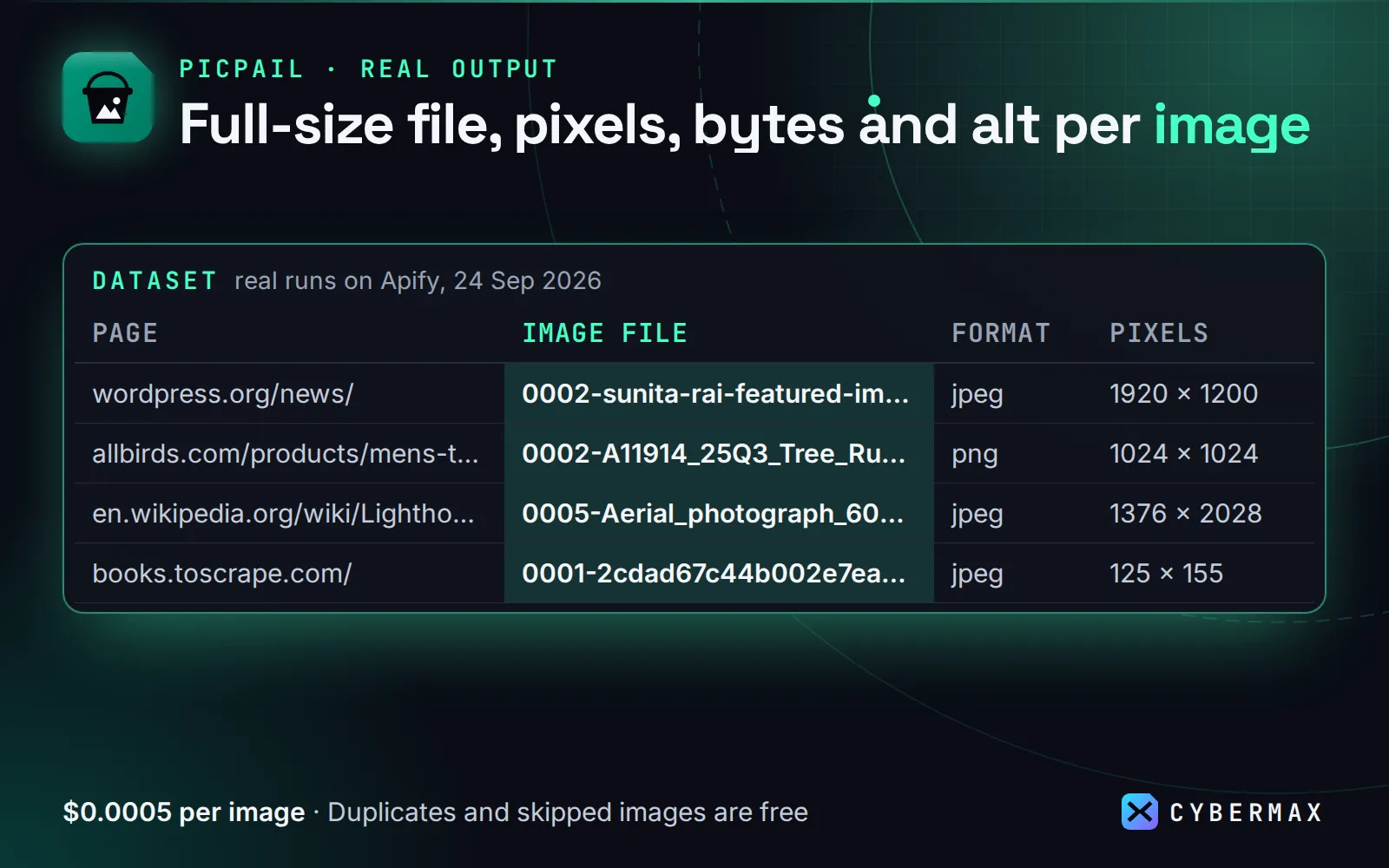Click the jpeg format in books.toscrape row

[x=978, y=575]
